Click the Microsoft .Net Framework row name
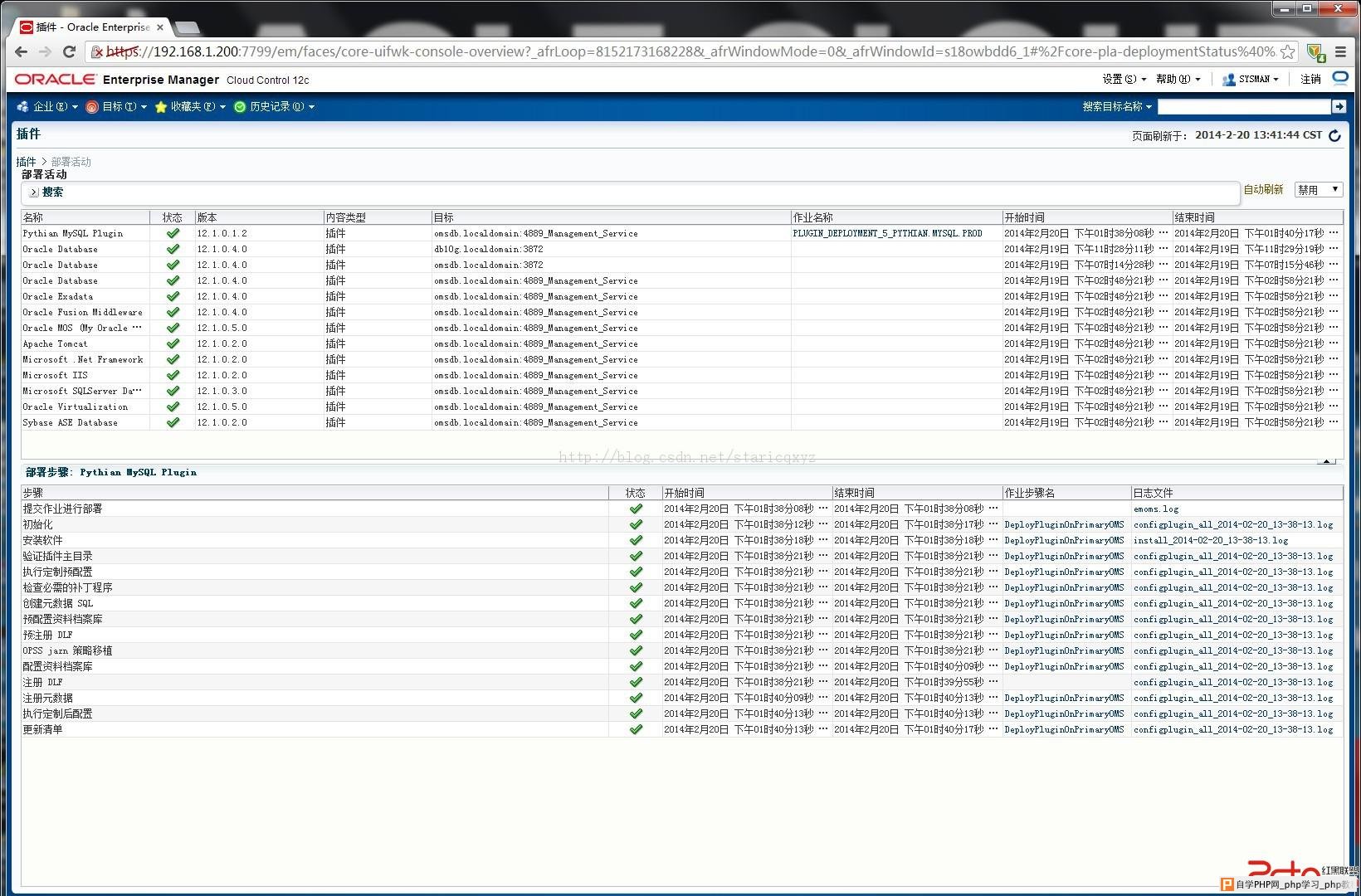 83,359
